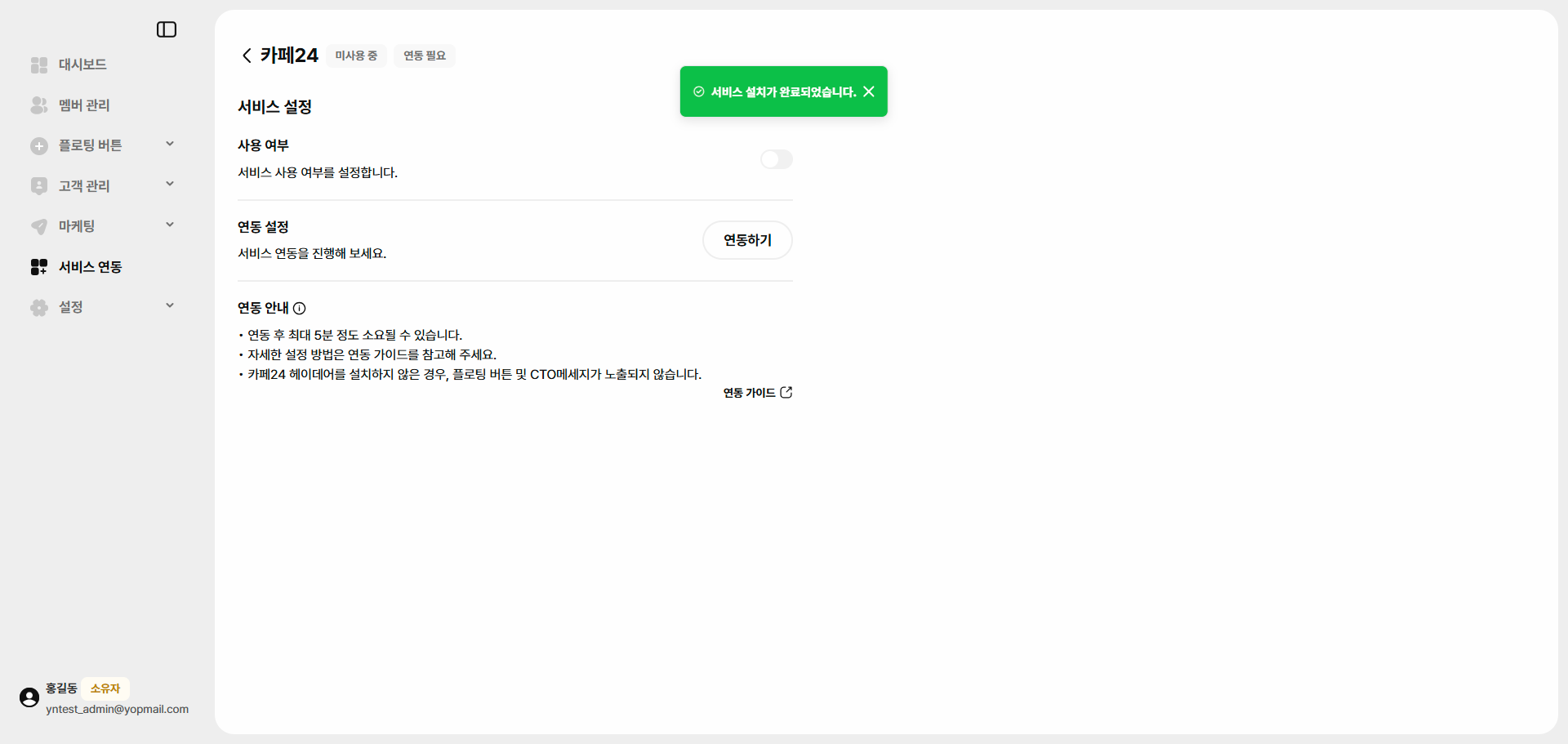Viewport: 1568px width, 744px height.
Task: Click the 소유자 role badge
Action: pos(105,688)
